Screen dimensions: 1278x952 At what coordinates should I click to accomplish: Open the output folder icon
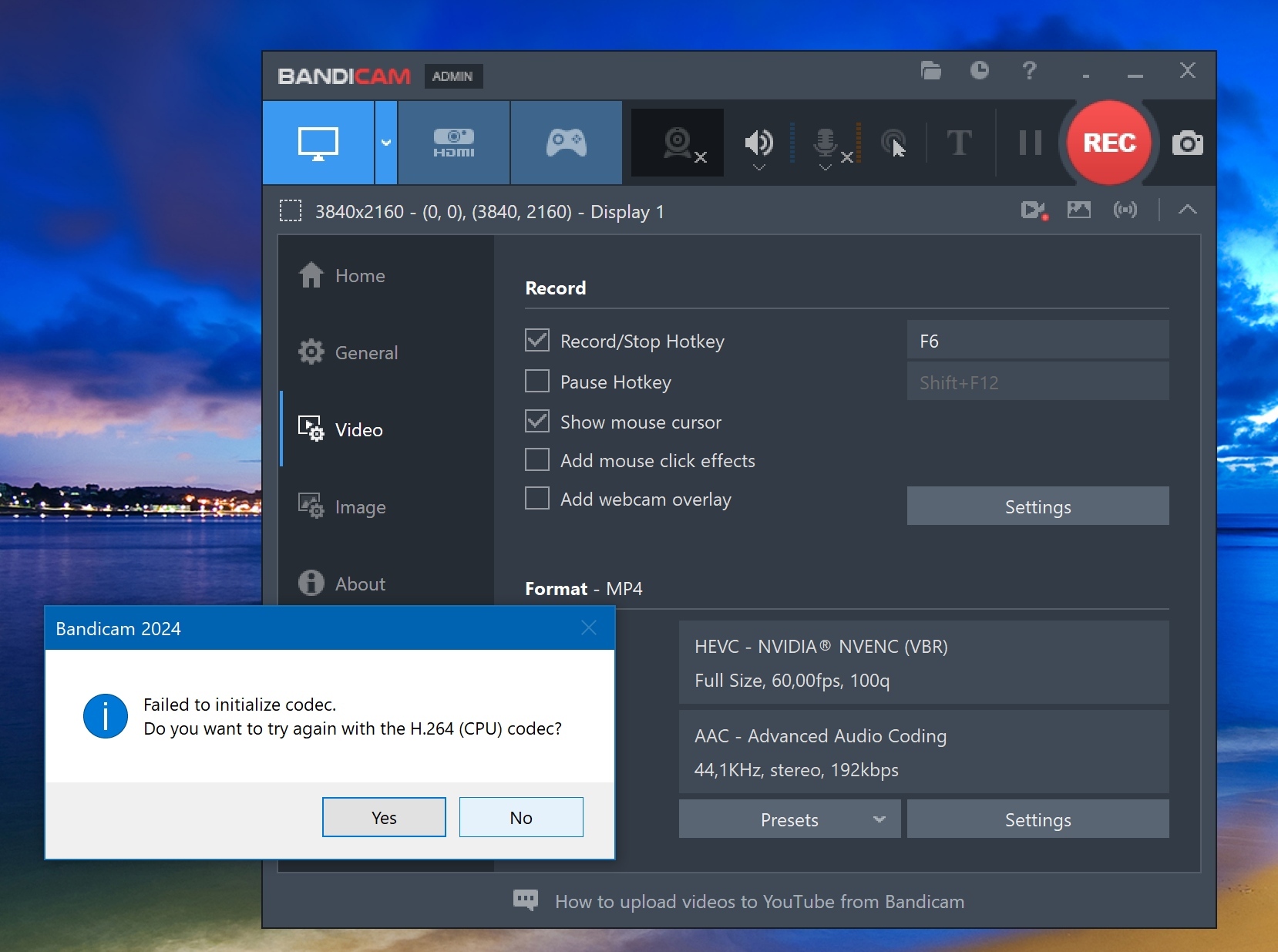931,71
